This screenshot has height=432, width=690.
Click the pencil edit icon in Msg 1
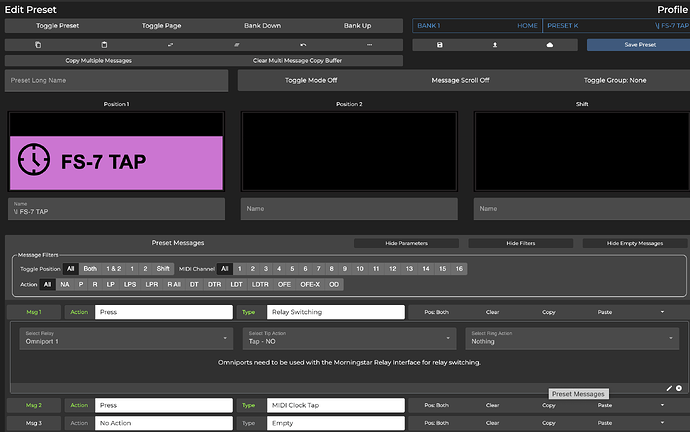(x=669, y=387)
